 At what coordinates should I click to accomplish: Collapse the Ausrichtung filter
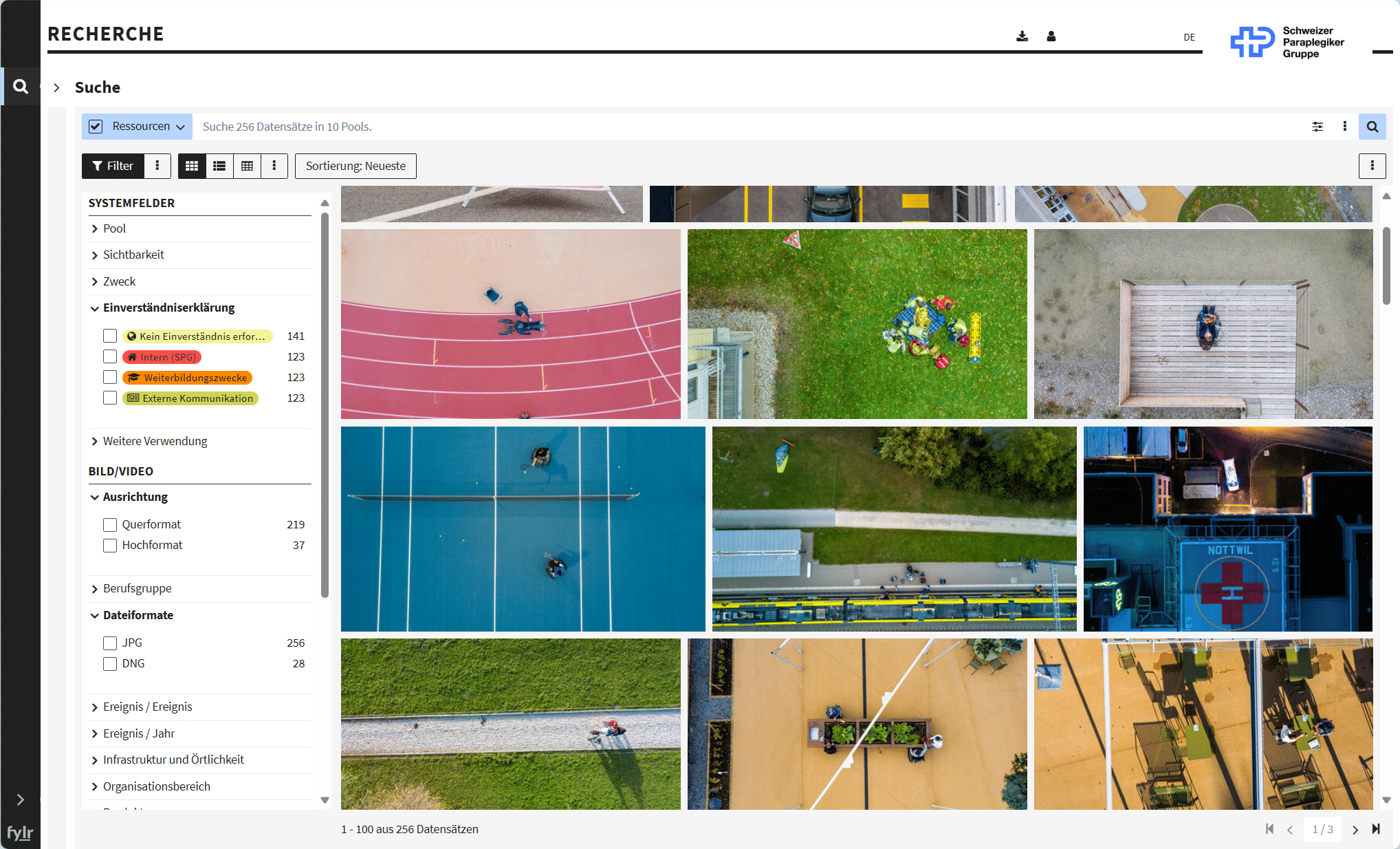pos(199,497)
